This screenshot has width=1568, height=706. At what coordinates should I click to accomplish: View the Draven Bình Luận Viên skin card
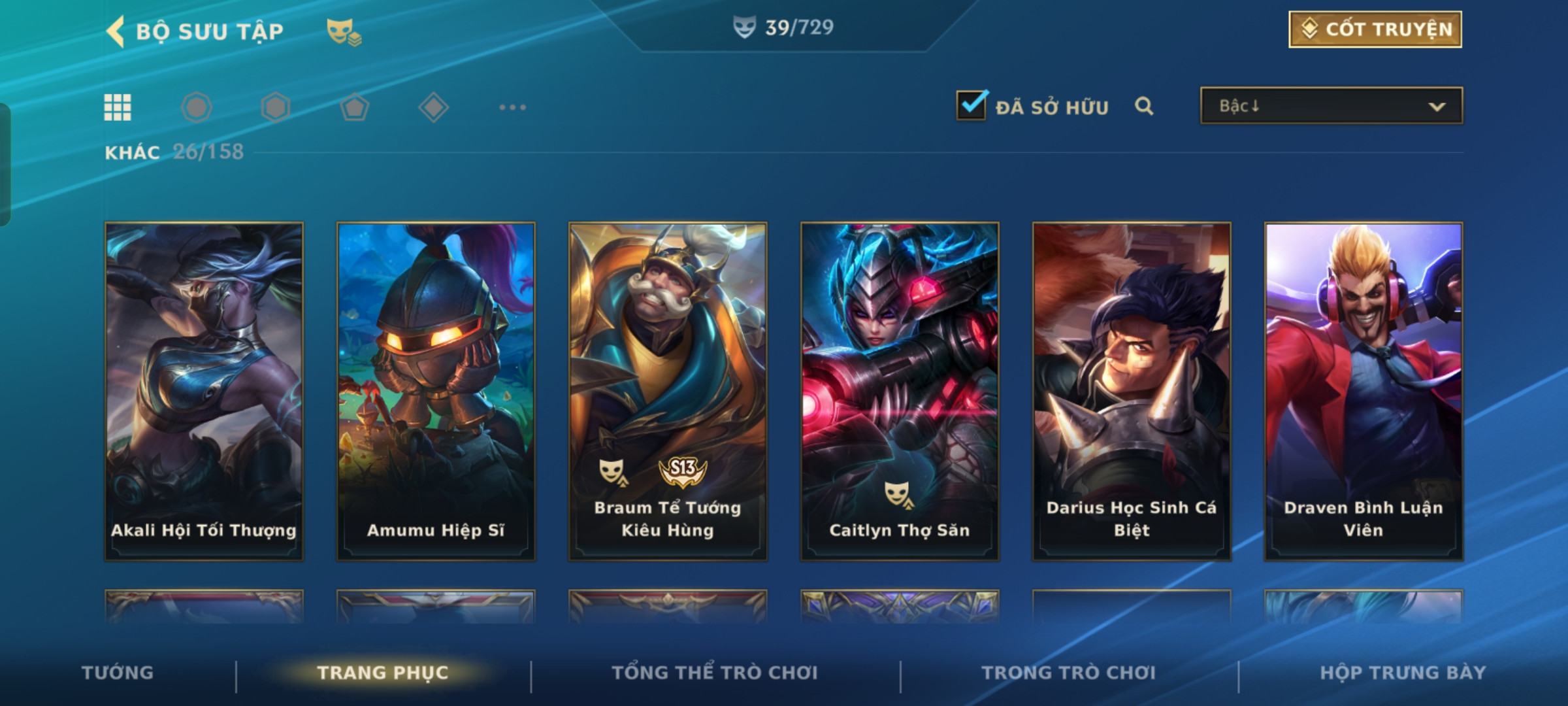[1364, 392]
